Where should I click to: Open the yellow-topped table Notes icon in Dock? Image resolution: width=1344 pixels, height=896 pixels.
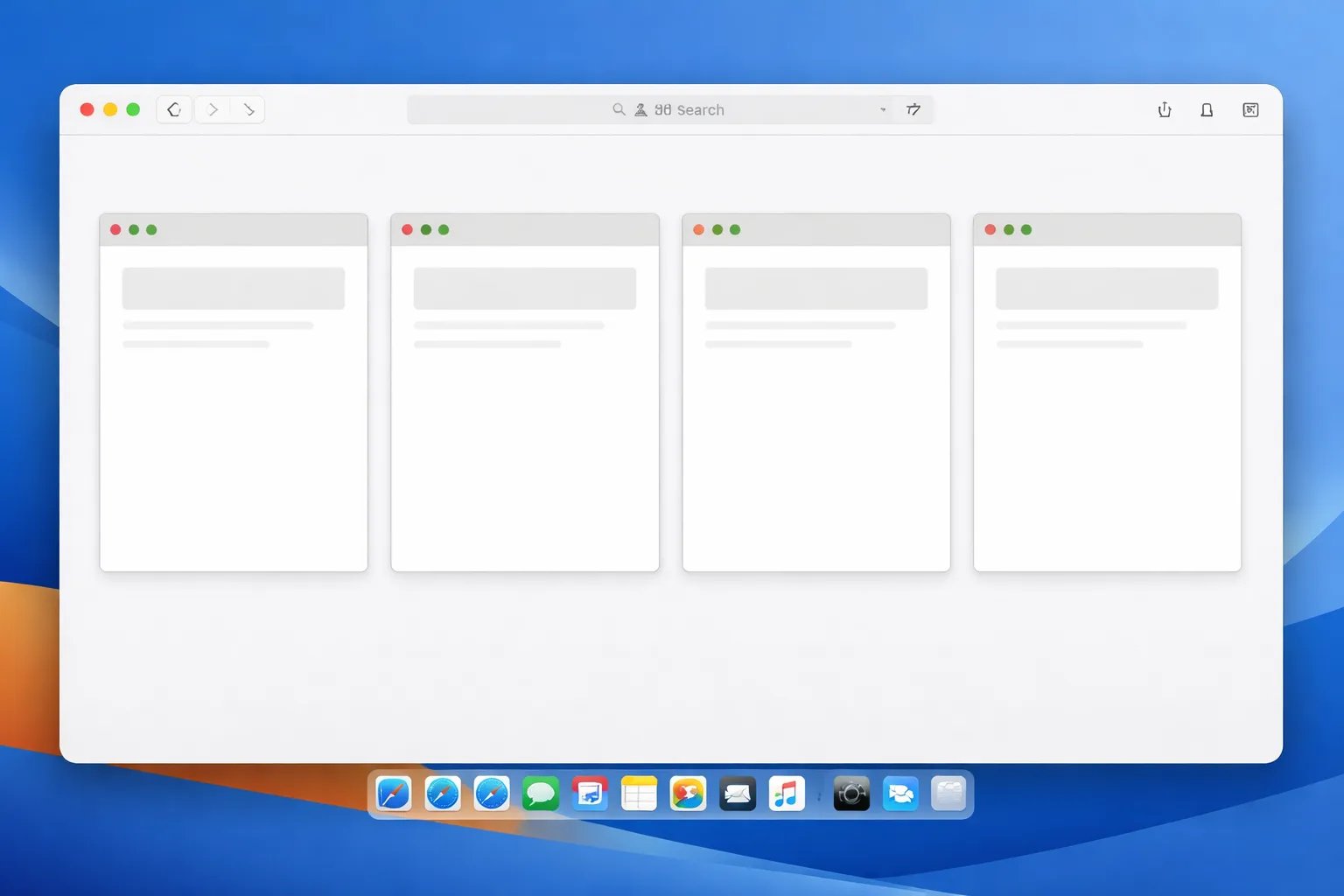(x=639, y=794)
